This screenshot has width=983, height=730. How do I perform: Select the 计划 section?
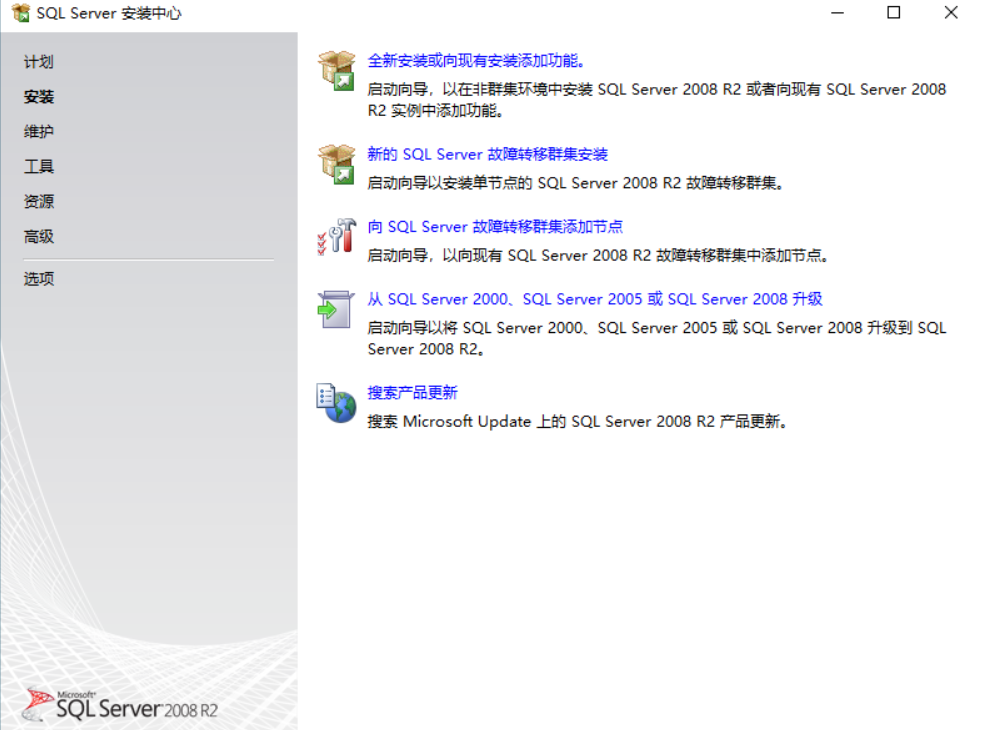click(x=38, y=61)
